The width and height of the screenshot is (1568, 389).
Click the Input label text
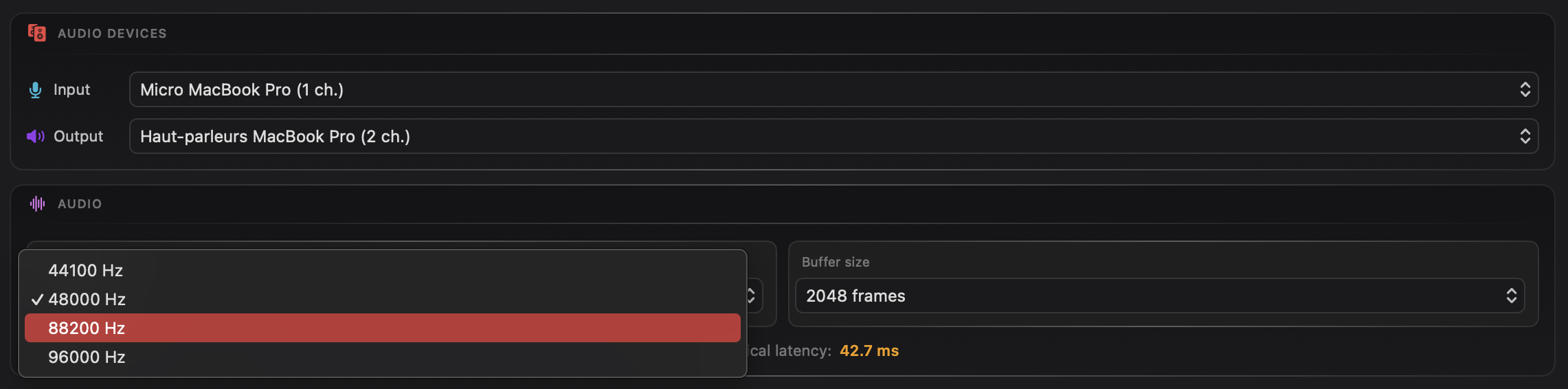(x=71, y=90)
